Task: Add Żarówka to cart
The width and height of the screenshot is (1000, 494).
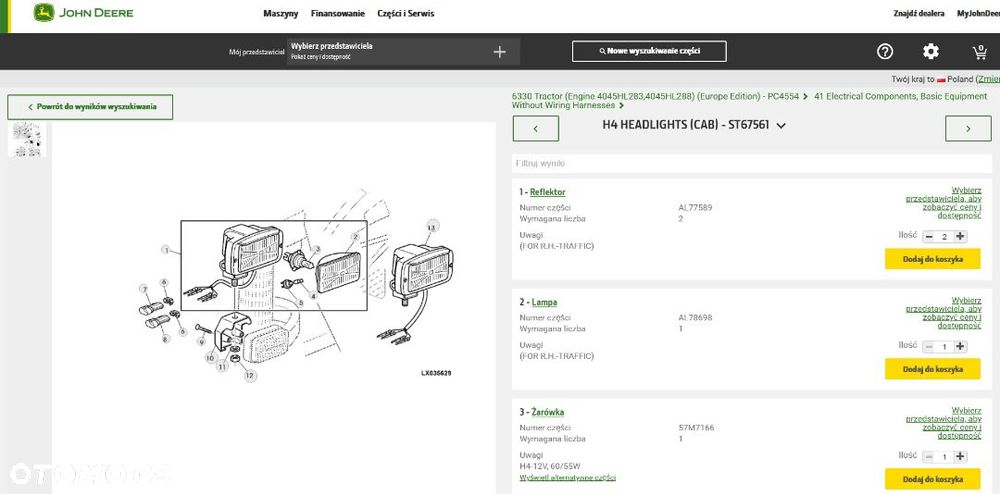Action: pyautogui.click(x=932, y=479)
